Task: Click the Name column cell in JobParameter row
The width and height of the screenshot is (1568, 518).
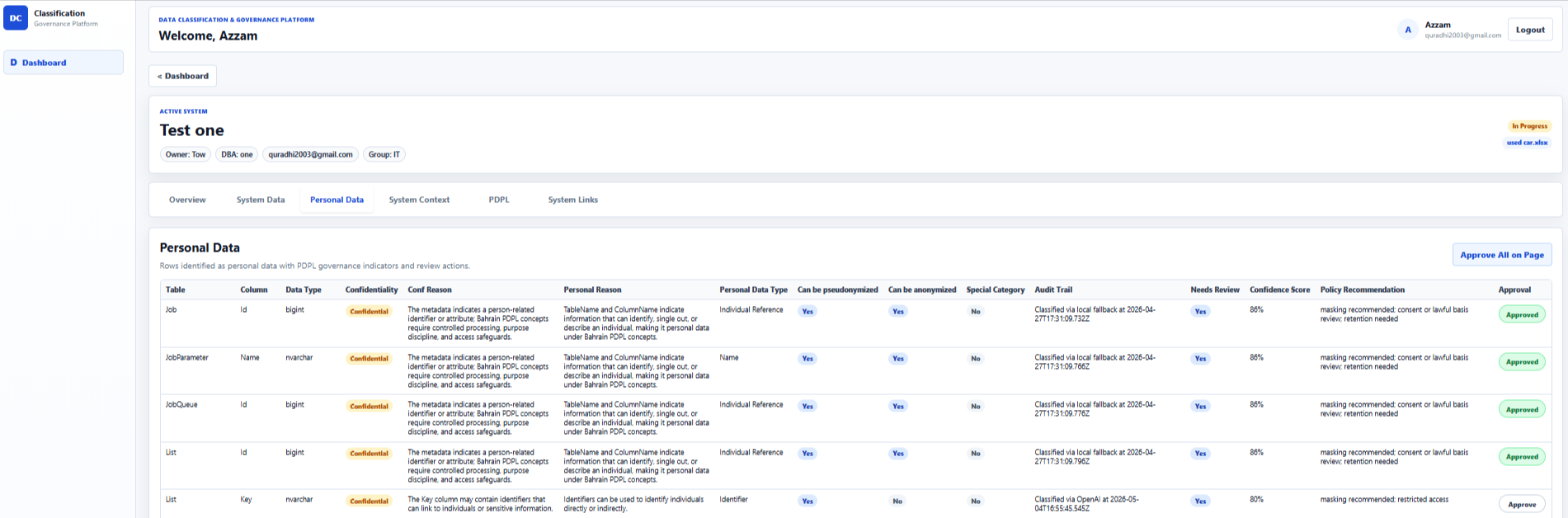Action: tap(250, 358)
